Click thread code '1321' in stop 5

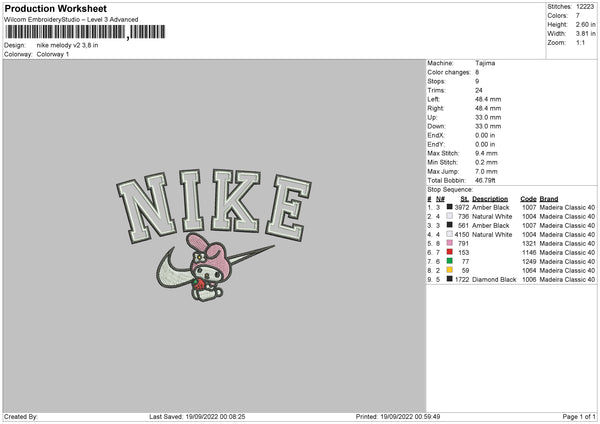pyautogui.click(x=529, y=244)
